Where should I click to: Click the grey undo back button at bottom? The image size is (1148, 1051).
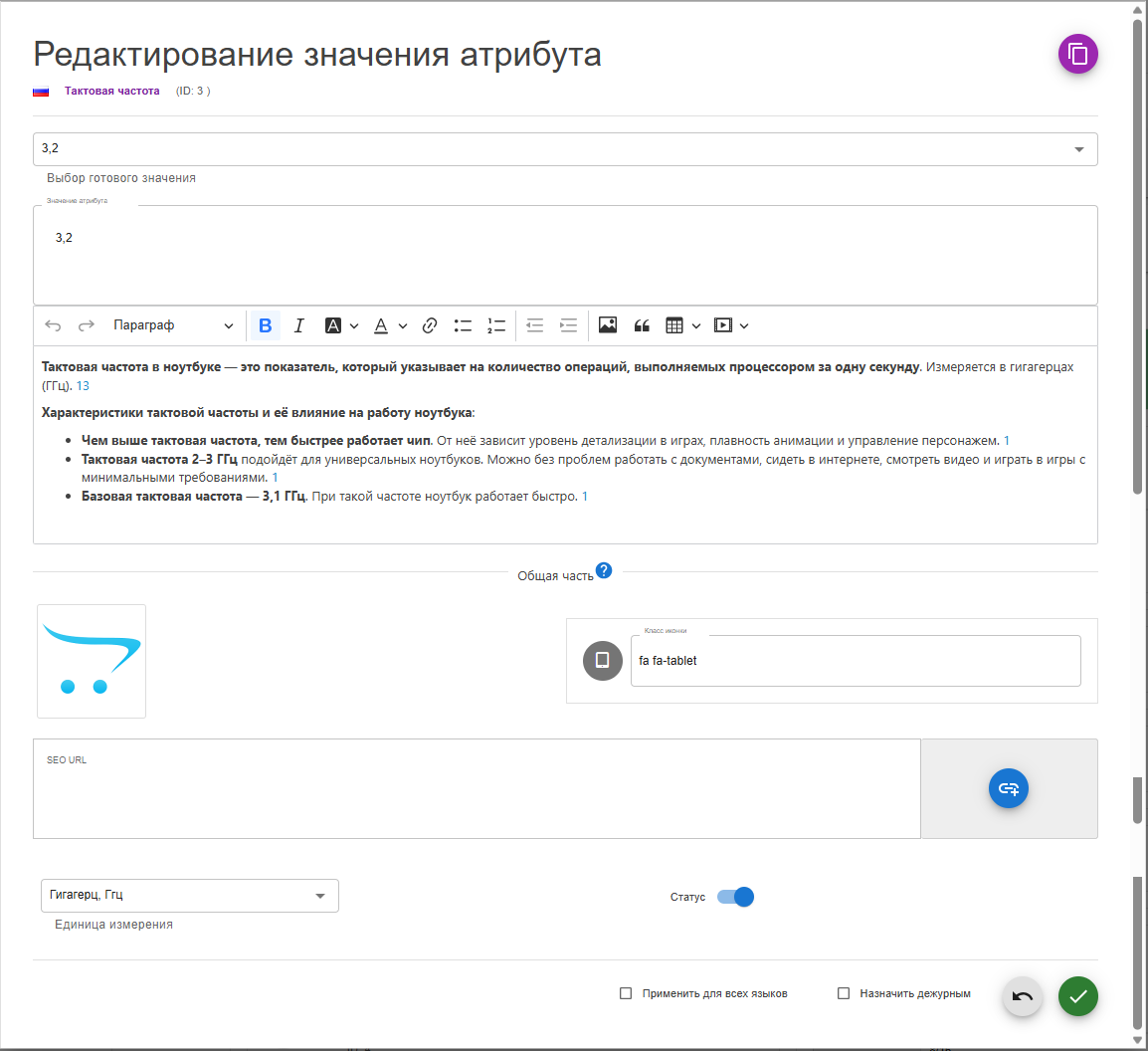pyautogui.click(x=1022, y=996)
